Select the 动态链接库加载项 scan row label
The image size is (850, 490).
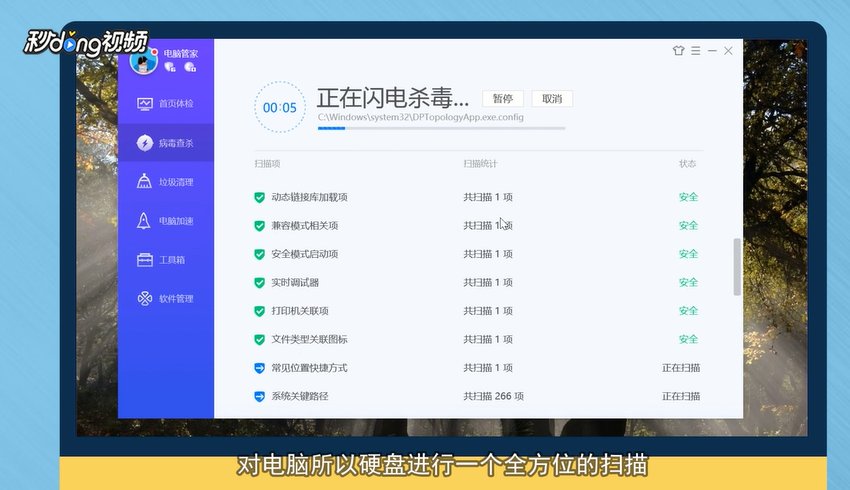pos(310,197)
